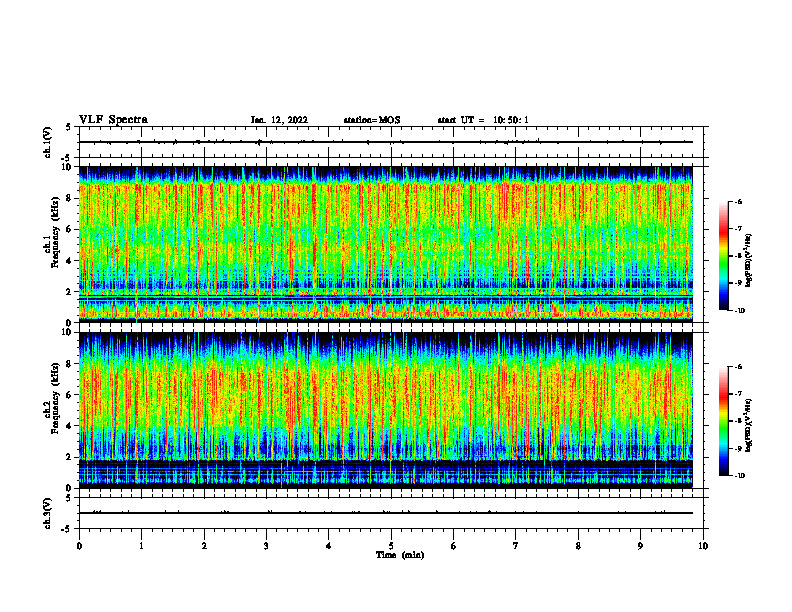Click the ch.2 spectrogram panel
This screenshot has height=612, width=792.
point(386,410)
